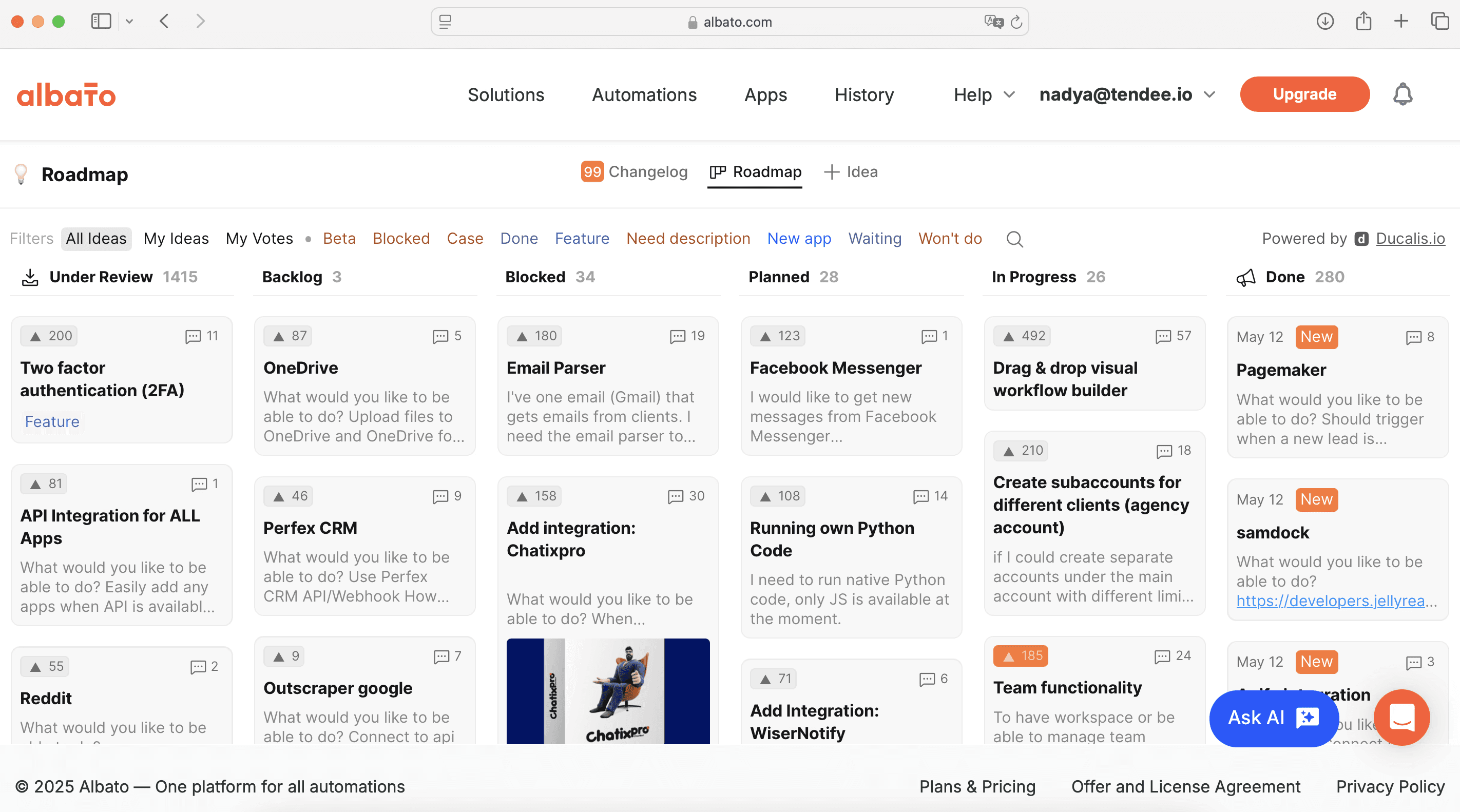Toggle the Blocked tag filter
Screen dimensions: 1460x812
click(401, 239)
